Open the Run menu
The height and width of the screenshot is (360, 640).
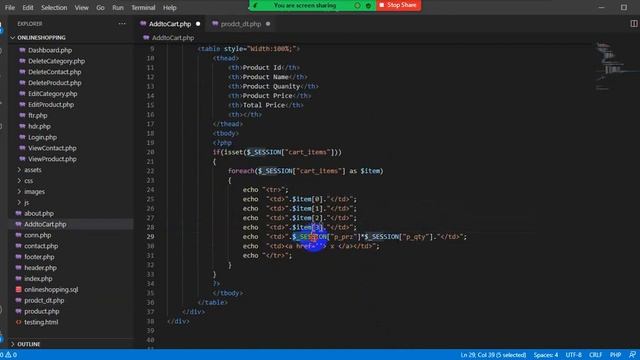(118, 7)
